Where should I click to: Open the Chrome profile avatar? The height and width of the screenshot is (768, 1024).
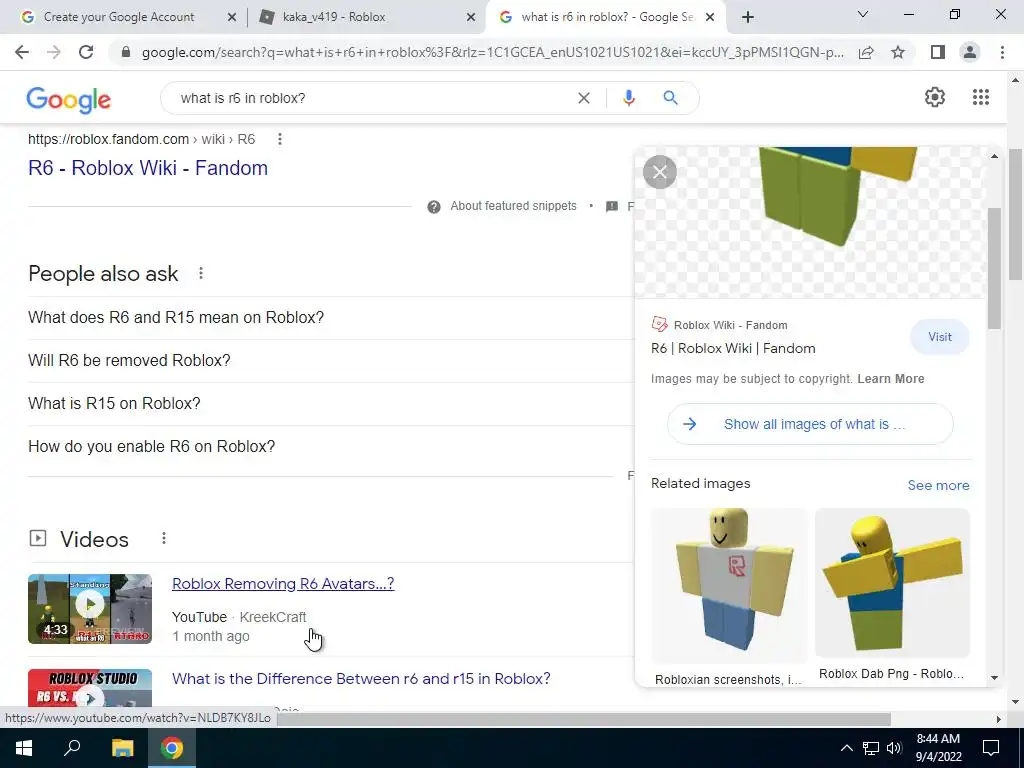pos(970,52)
